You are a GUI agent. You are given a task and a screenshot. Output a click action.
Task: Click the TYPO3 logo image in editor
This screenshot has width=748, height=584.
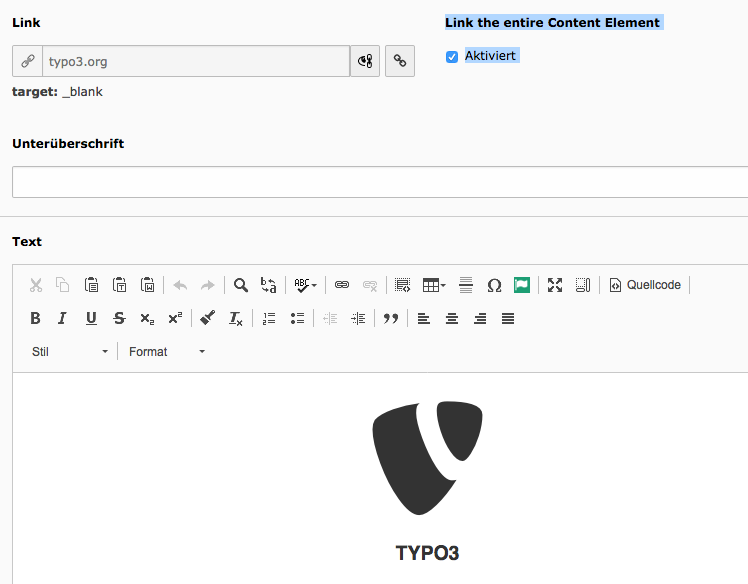coord(427,458)
